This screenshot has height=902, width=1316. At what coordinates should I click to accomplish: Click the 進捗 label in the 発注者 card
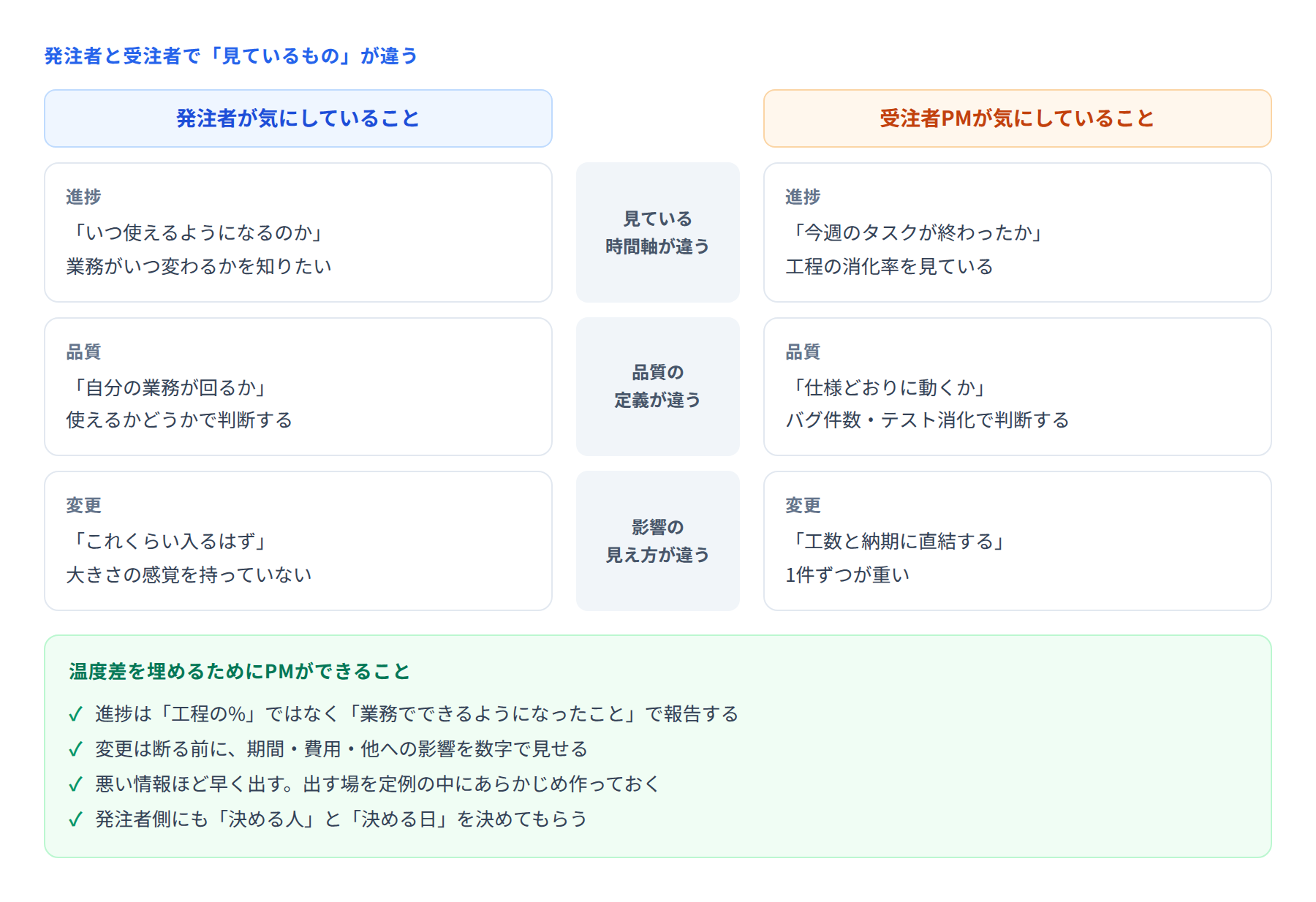click(83, 197)
